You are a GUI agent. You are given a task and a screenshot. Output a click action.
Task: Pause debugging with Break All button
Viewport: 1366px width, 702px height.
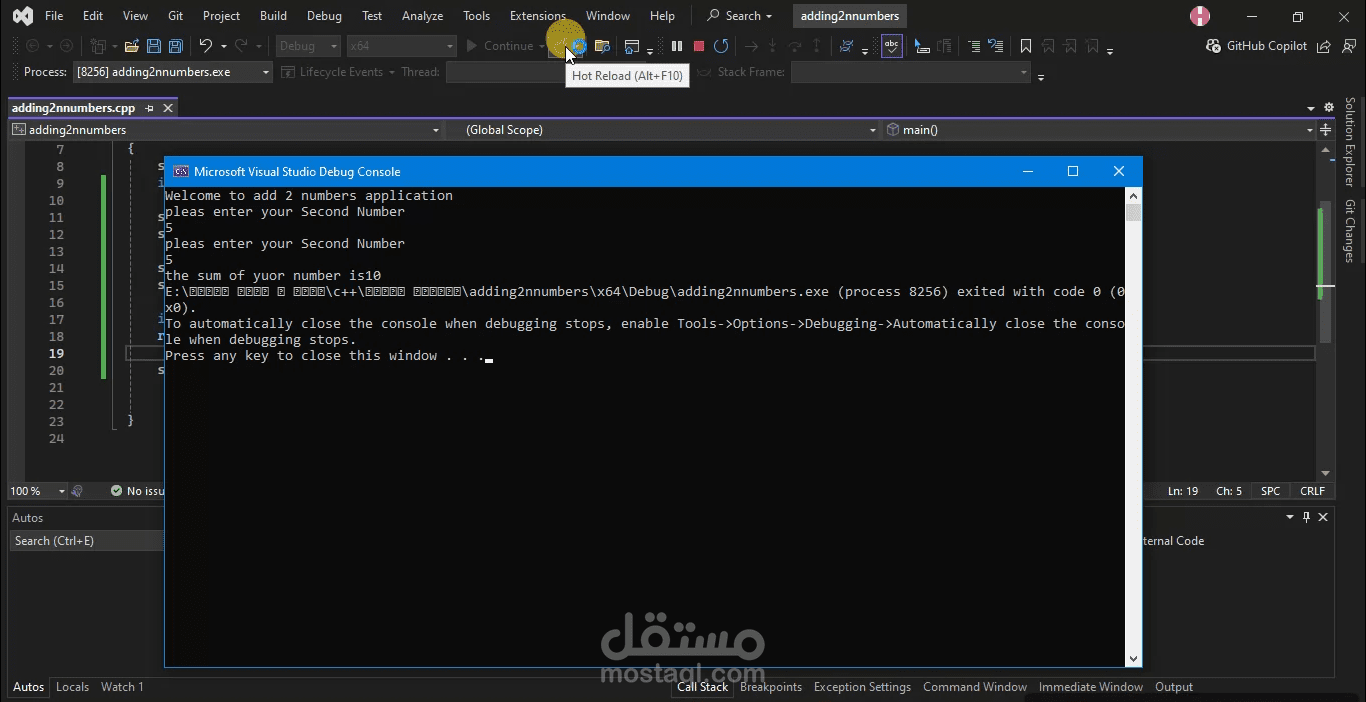pos(677,46)
